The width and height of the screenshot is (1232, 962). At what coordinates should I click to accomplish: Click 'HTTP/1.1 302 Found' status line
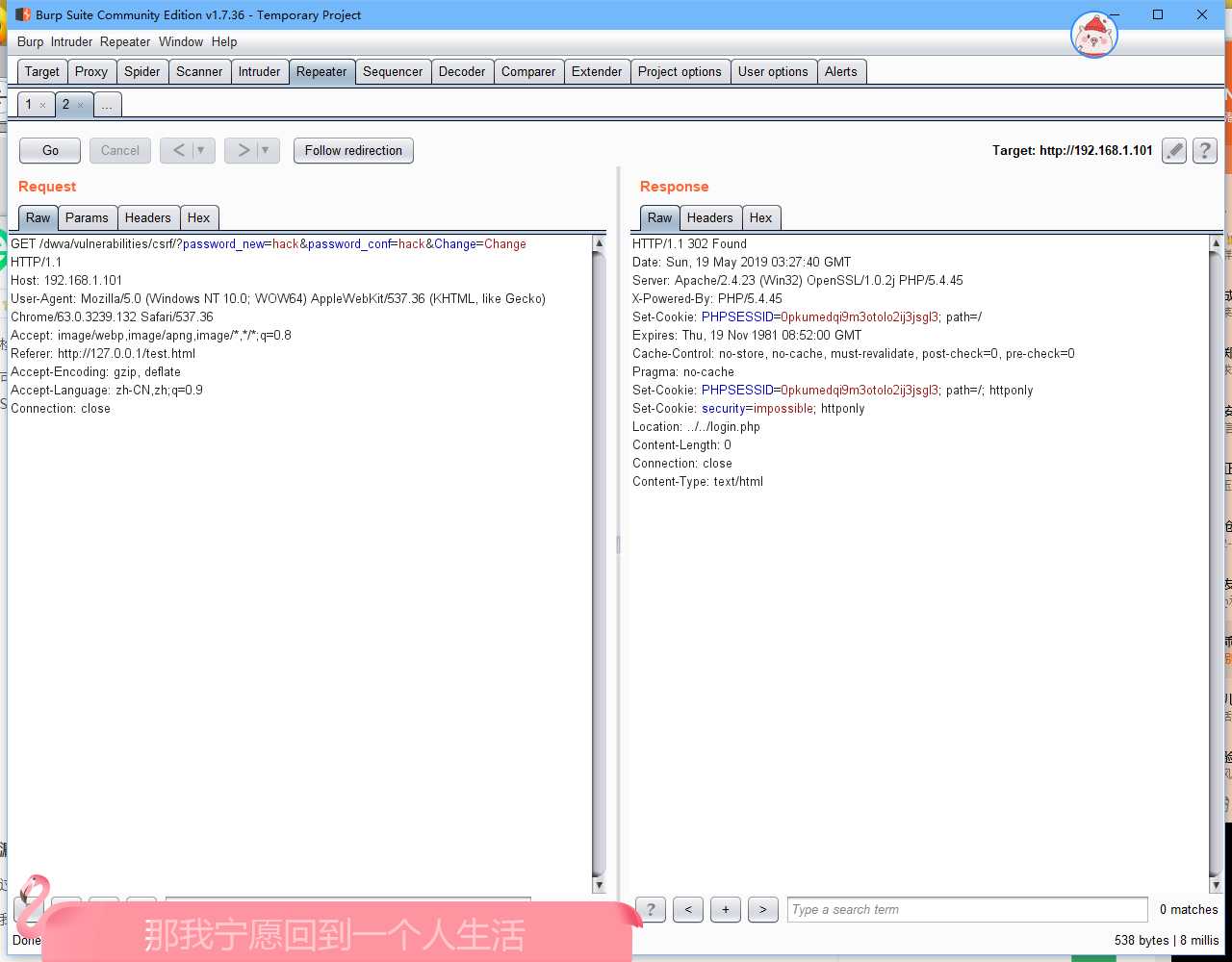click(x=689, y=243)
